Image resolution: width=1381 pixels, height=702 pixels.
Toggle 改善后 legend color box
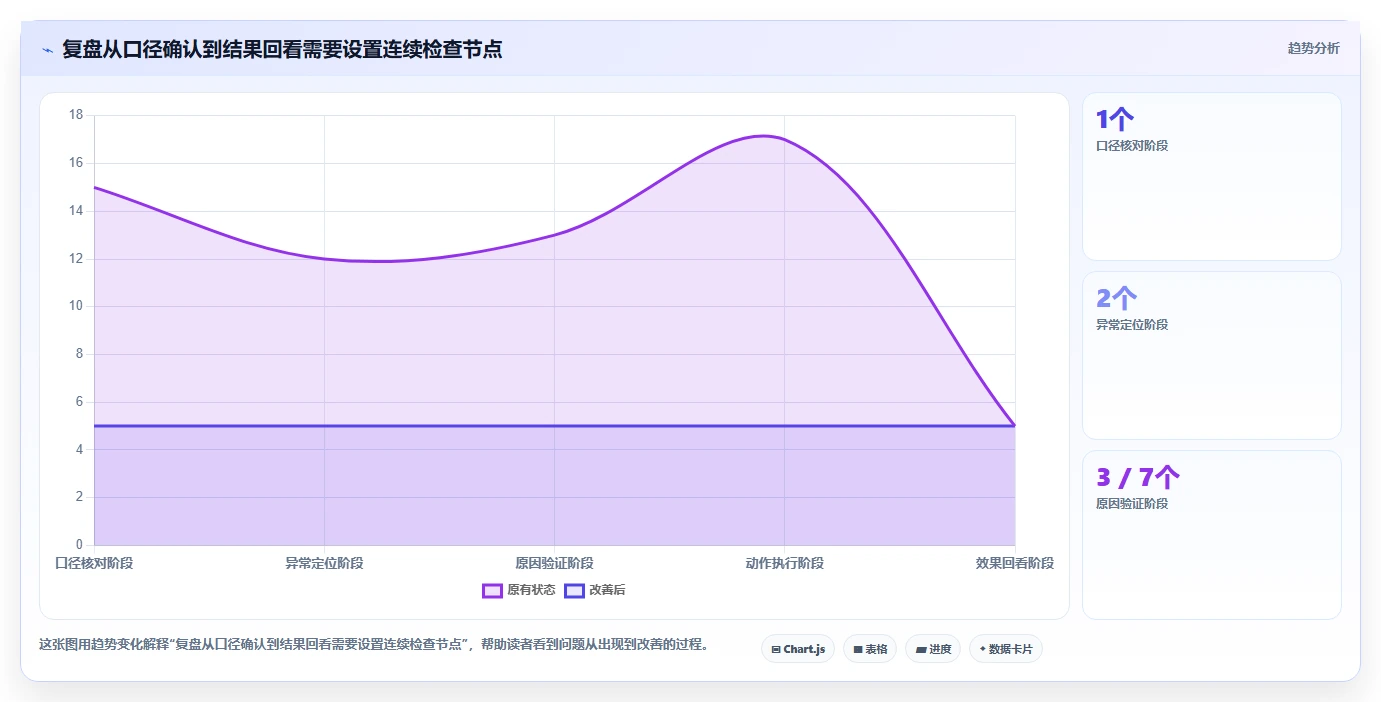coord(574,590)
